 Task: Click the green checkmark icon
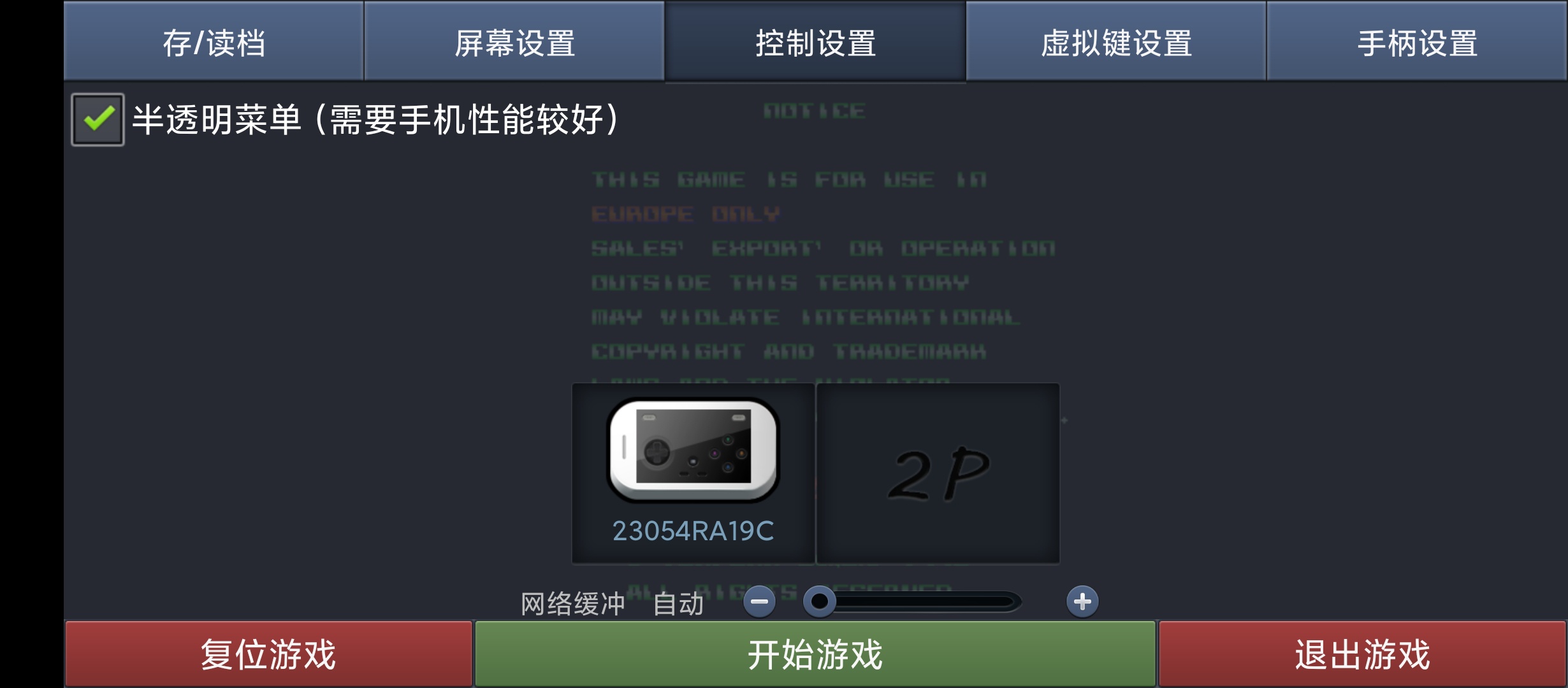[99, 118]
